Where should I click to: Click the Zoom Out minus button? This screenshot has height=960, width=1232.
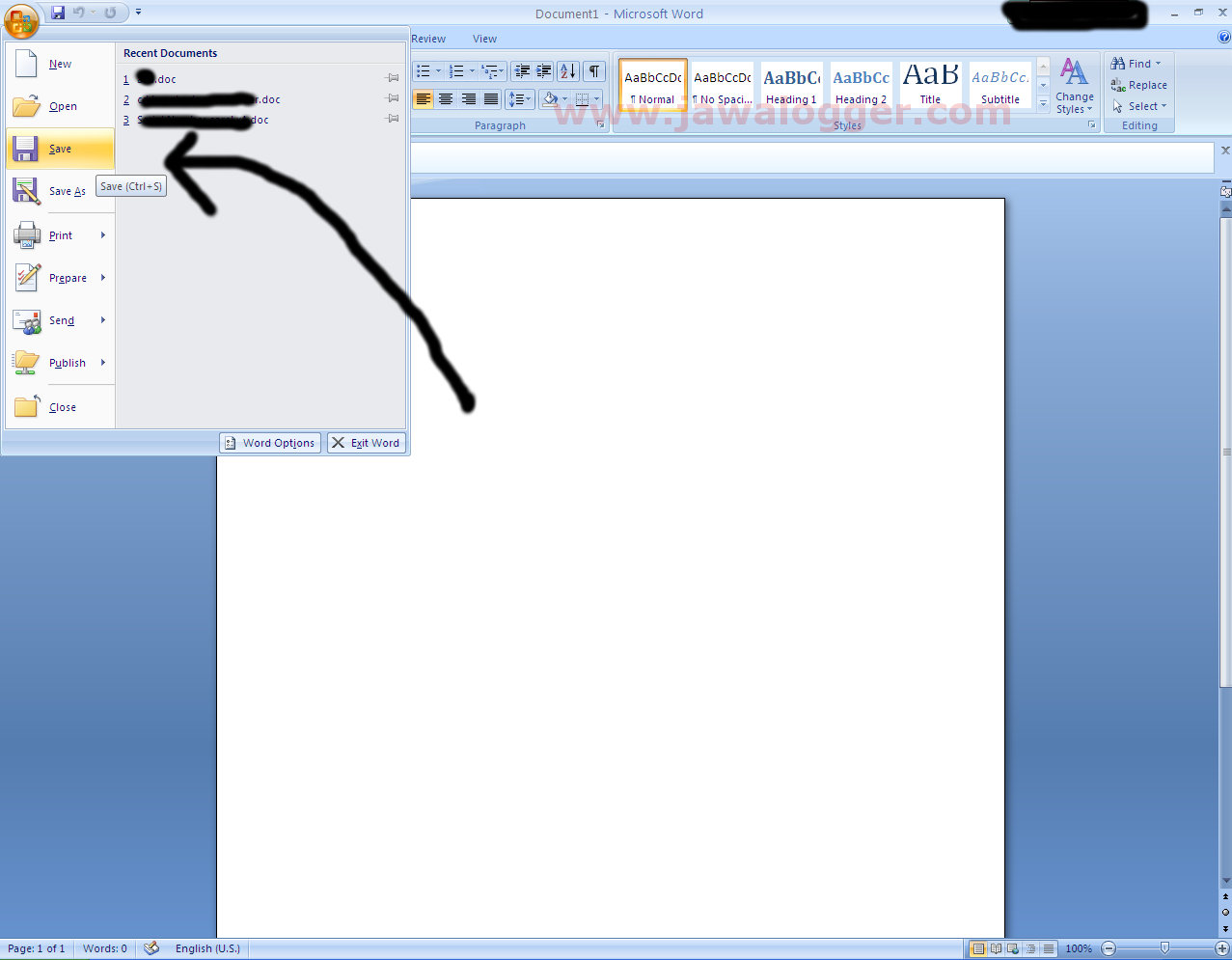pos(1109,948)
